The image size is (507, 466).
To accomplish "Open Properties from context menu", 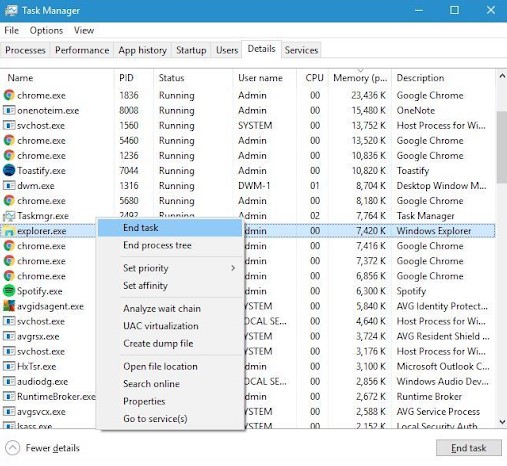I will point(170,401).
